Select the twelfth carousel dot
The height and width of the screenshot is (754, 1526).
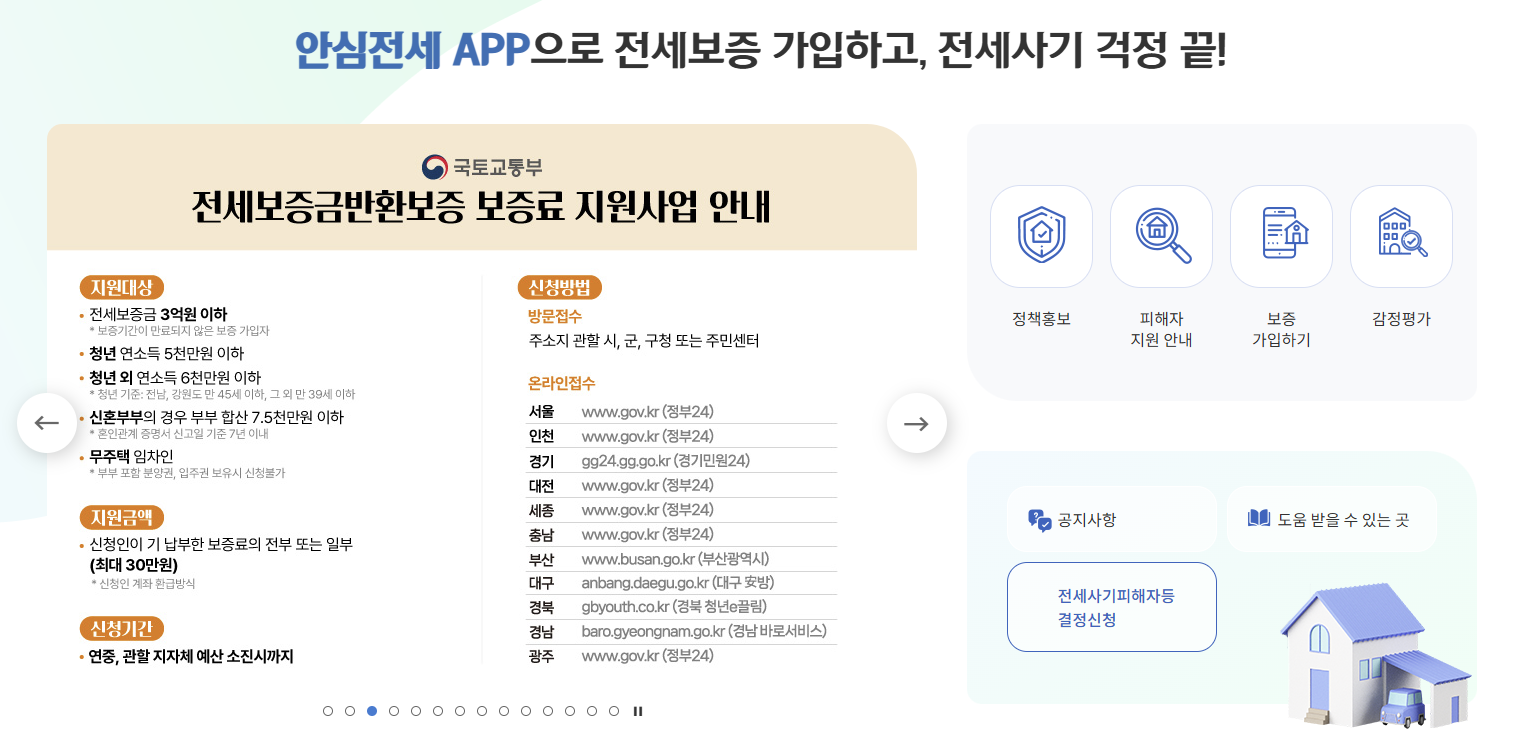tap(570, 711)
